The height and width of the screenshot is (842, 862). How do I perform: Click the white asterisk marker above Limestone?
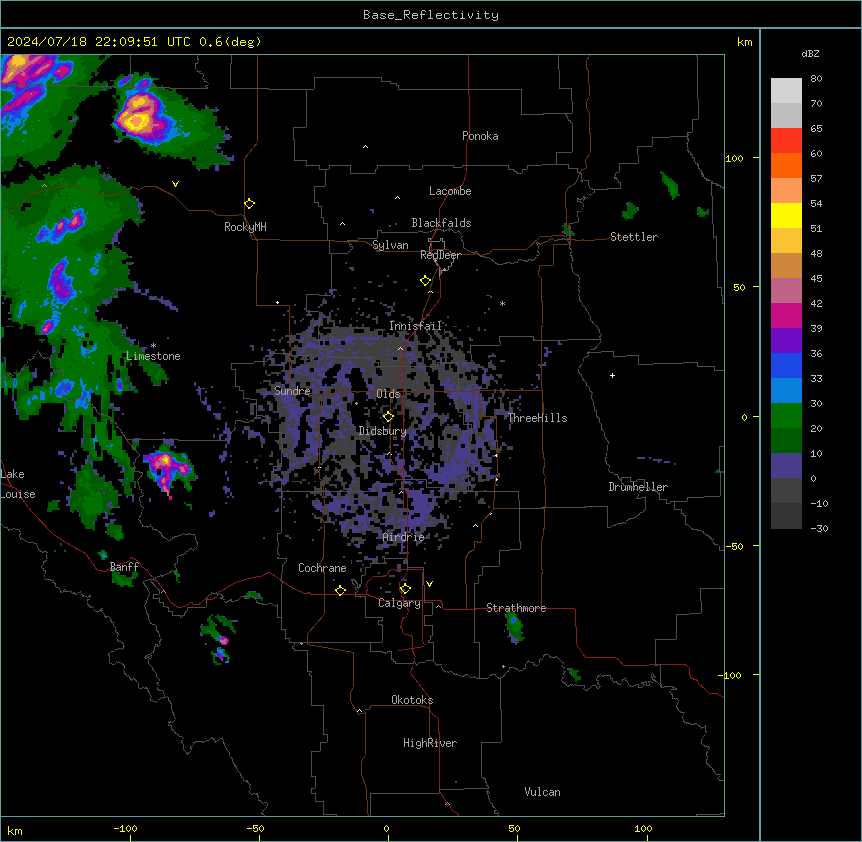[x=153, y=346]
